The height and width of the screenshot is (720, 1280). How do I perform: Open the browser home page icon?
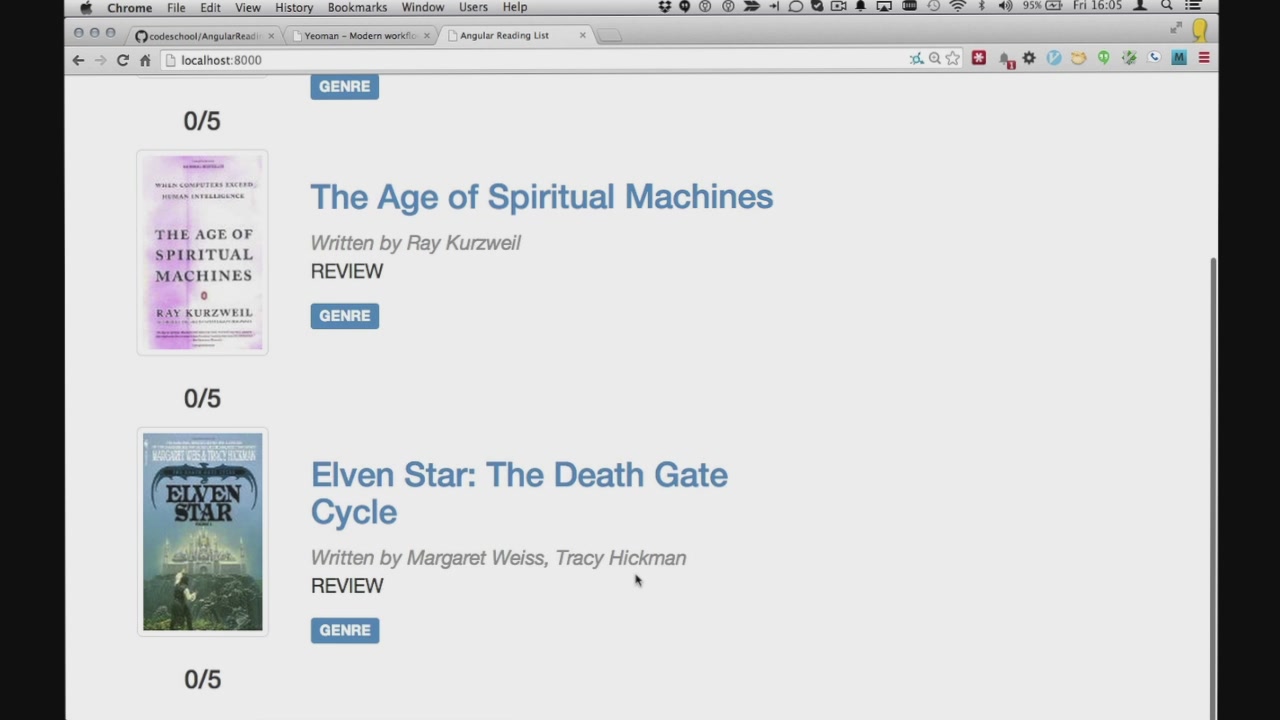pyautogui.click(x=145, y=60)
